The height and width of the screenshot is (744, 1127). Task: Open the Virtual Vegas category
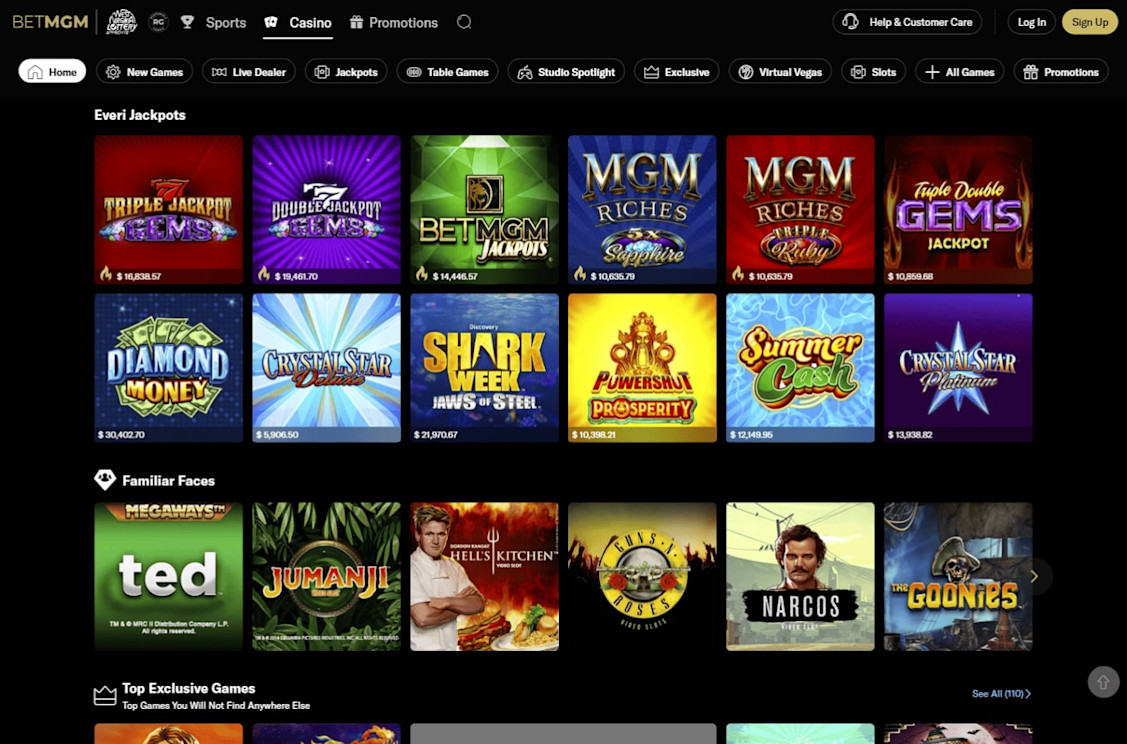(x=780, y=71)
